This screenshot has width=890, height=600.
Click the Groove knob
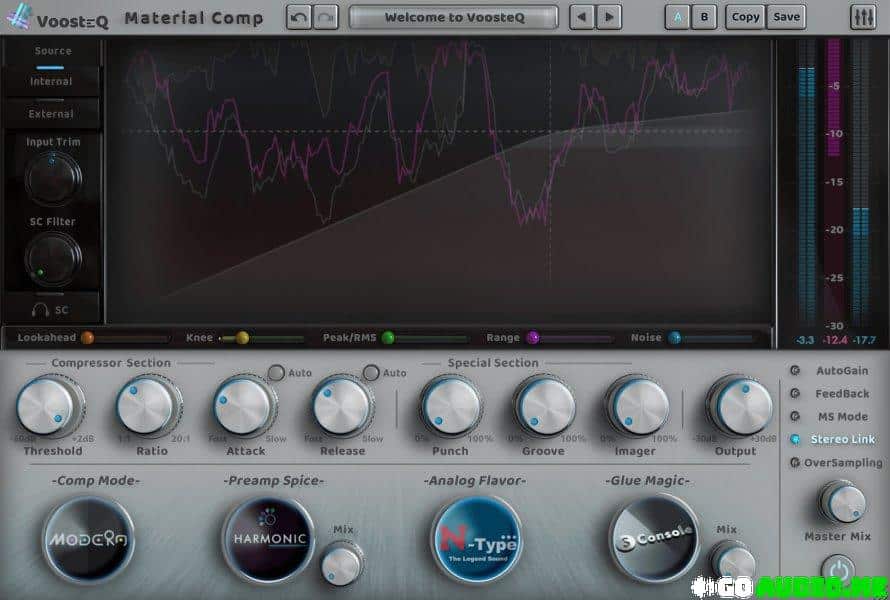pos(544,406)
